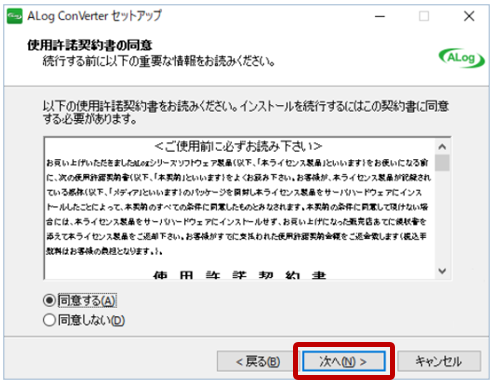The image size is (494, 384).
Task: Click the disabled maximize window button
Action: (x=424, y=16)
